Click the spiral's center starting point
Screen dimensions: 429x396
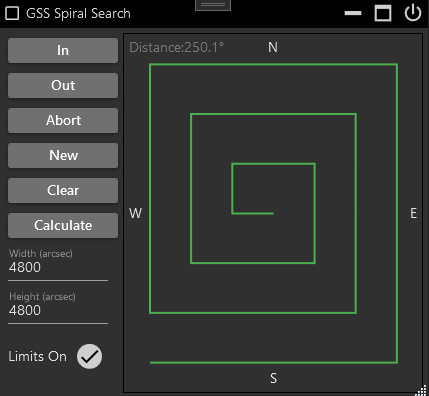pyautogui.click(x=273, y=213)
